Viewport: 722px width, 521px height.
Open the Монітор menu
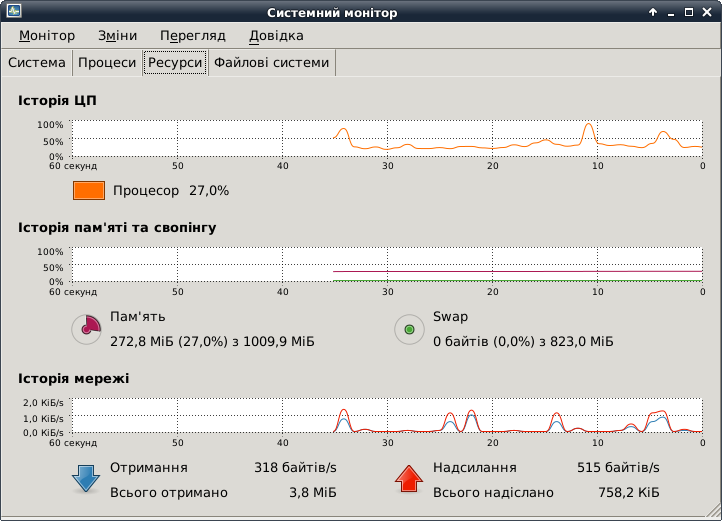pyautogui.click(x=46, y=36)
